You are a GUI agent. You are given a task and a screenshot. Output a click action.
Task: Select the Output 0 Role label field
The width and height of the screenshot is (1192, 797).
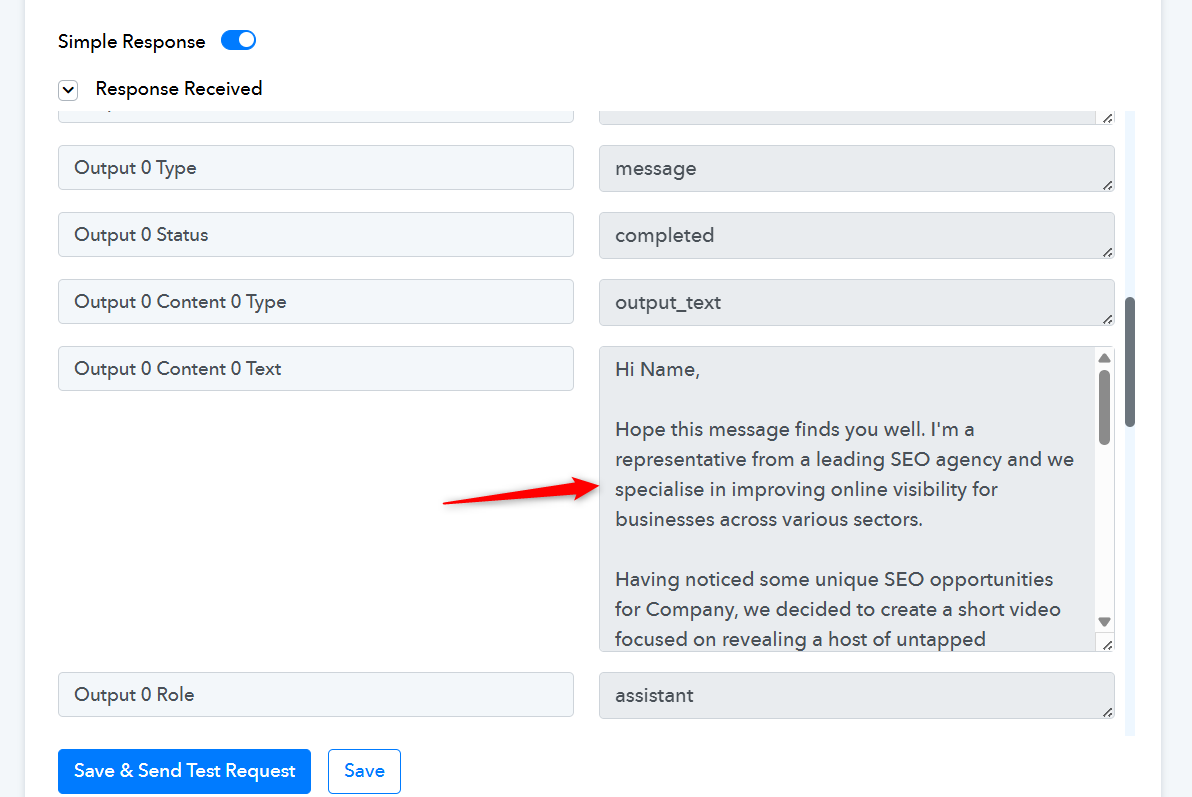(315, 695)
